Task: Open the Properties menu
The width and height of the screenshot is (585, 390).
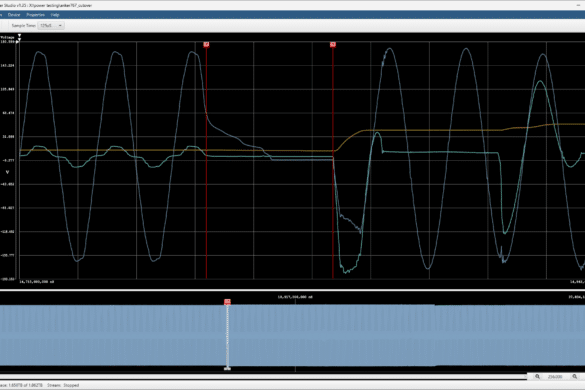Action: (x=35, y=15)
